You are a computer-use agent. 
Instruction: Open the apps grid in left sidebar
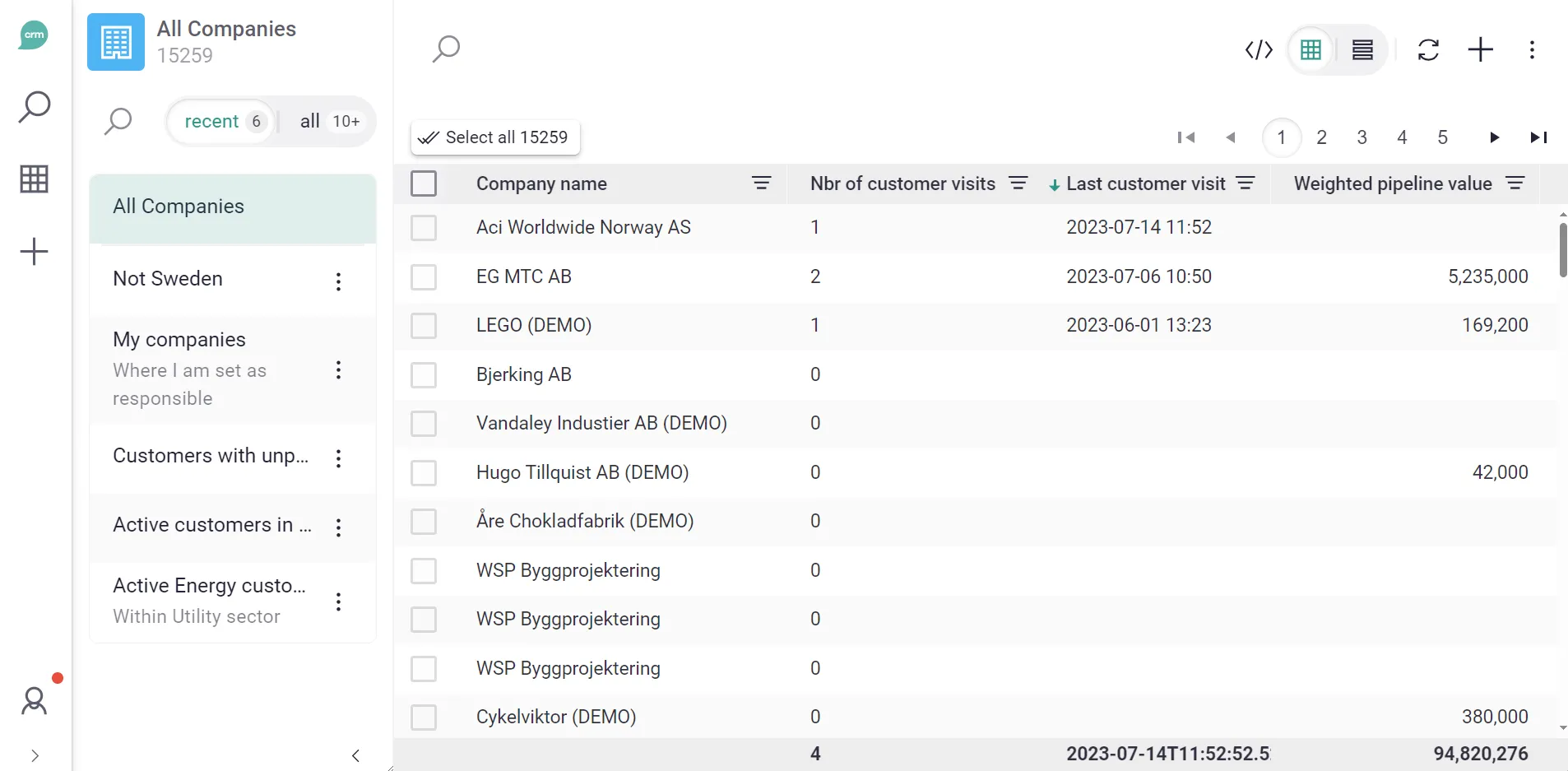pyautogui.click(x=34, y=179)
